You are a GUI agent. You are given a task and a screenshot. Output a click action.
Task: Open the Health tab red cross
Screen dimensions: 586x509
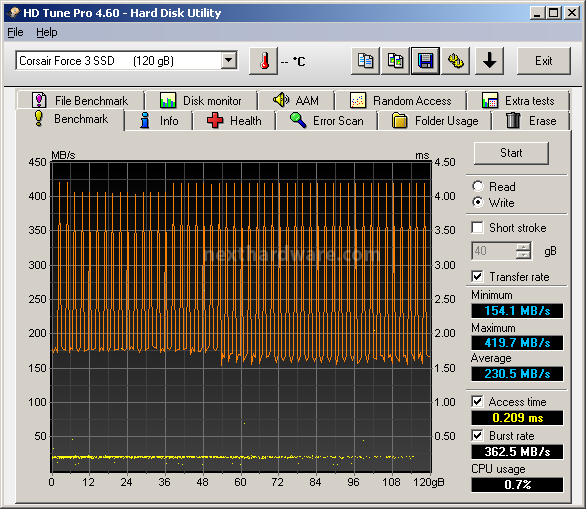click(234, 121)
